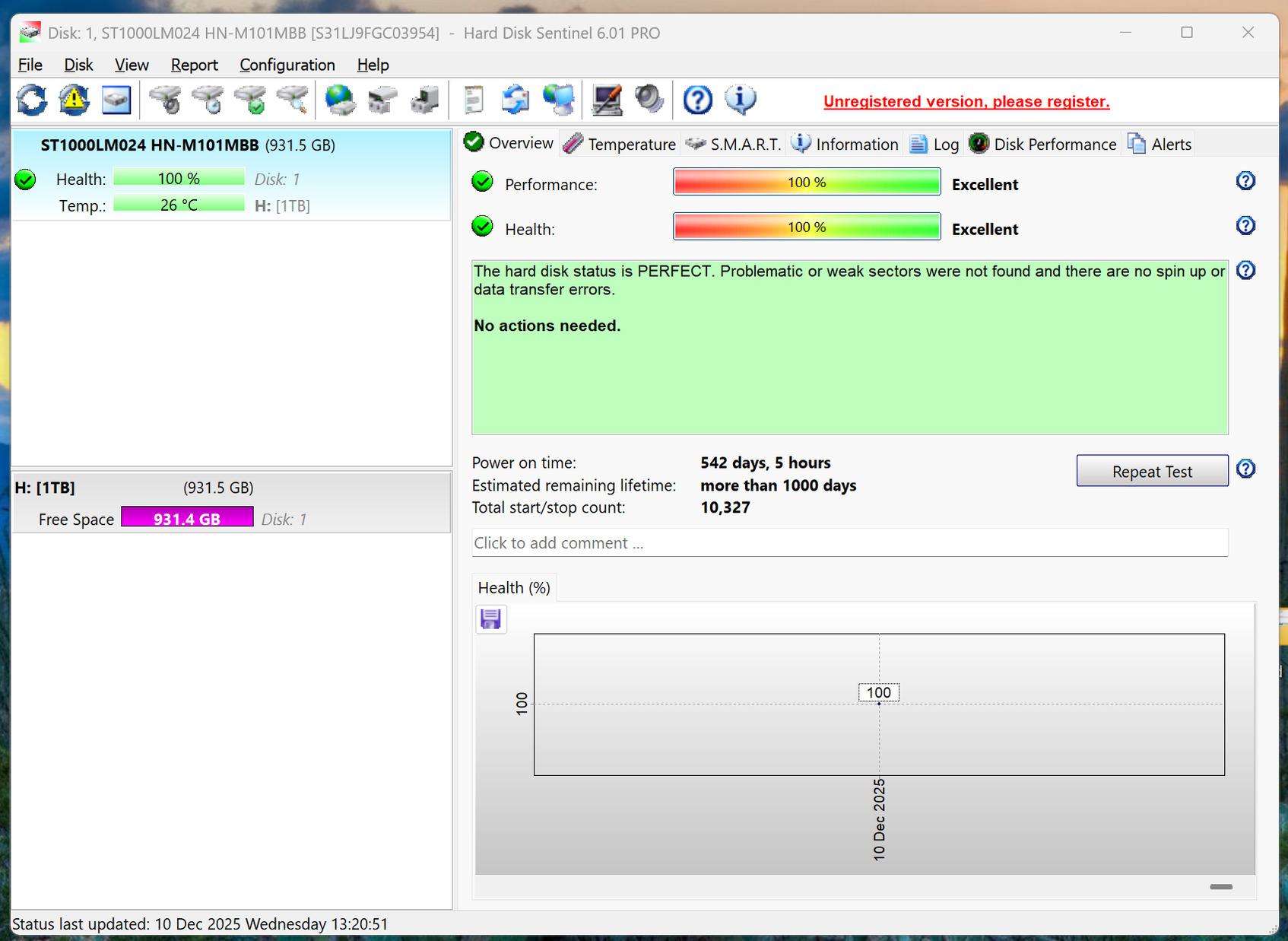Click the green check icon beside Performance label
Screen dimensions: 1288x941
(482, 182)
